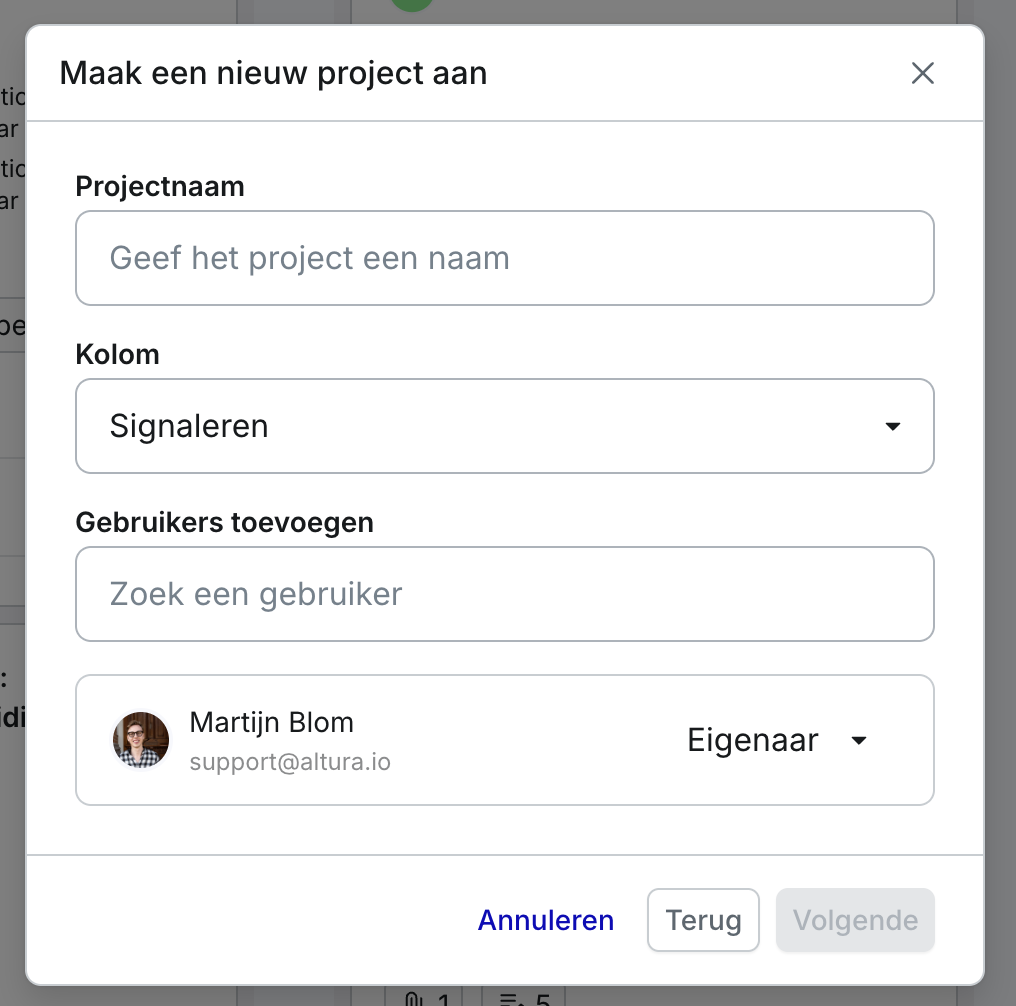This screenshot has height=1006, width=1016.
Task: Click the Gebruikers toevoegen label
Action: point(224,522)
